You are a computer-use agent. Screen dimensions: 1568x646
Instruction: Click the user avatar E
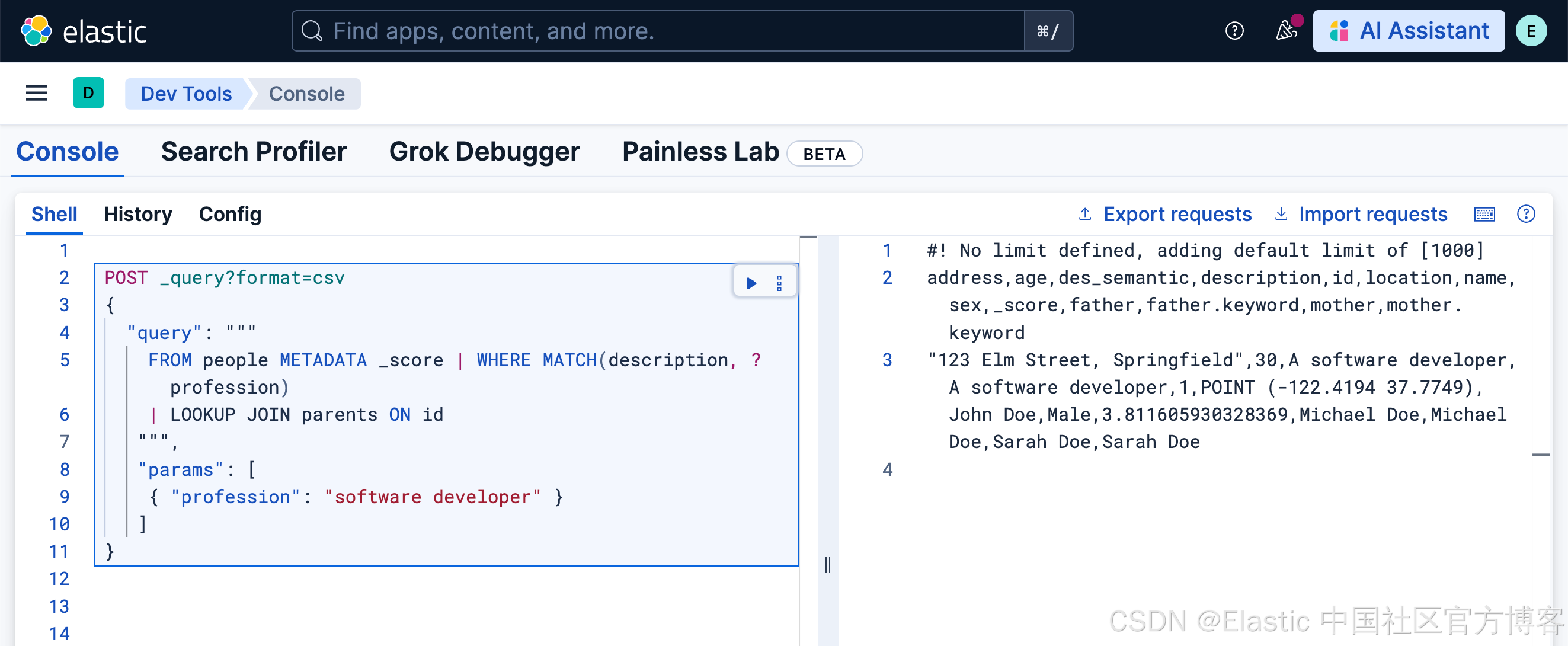click(x=1530, y=31)
